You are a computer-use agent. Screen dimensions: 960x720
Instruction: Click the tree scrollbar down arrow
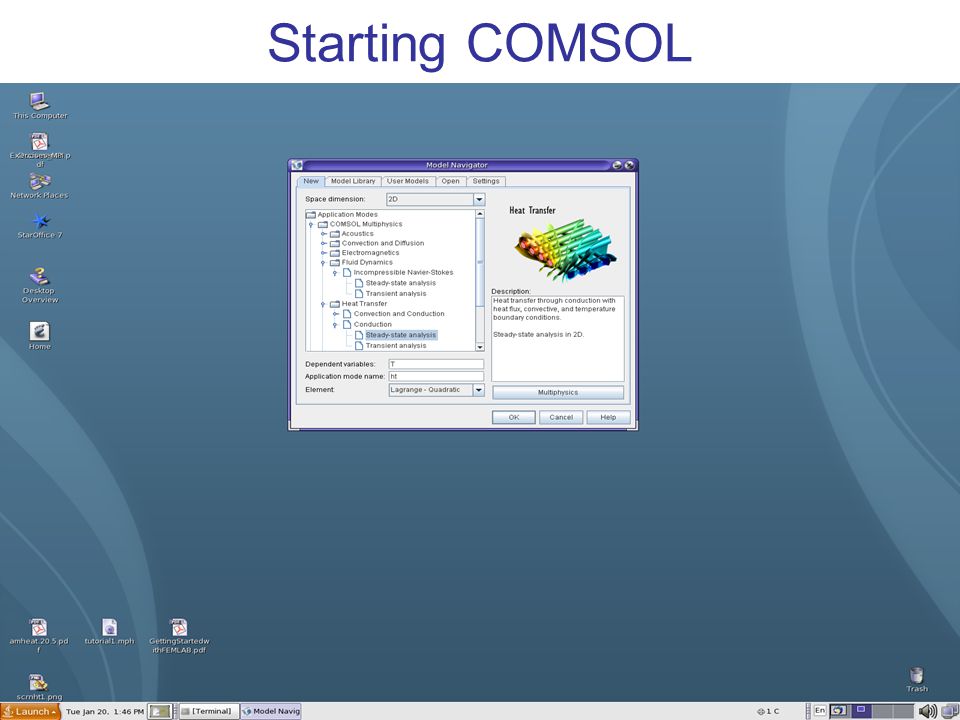pyautogui.click(x=479, y=347)
